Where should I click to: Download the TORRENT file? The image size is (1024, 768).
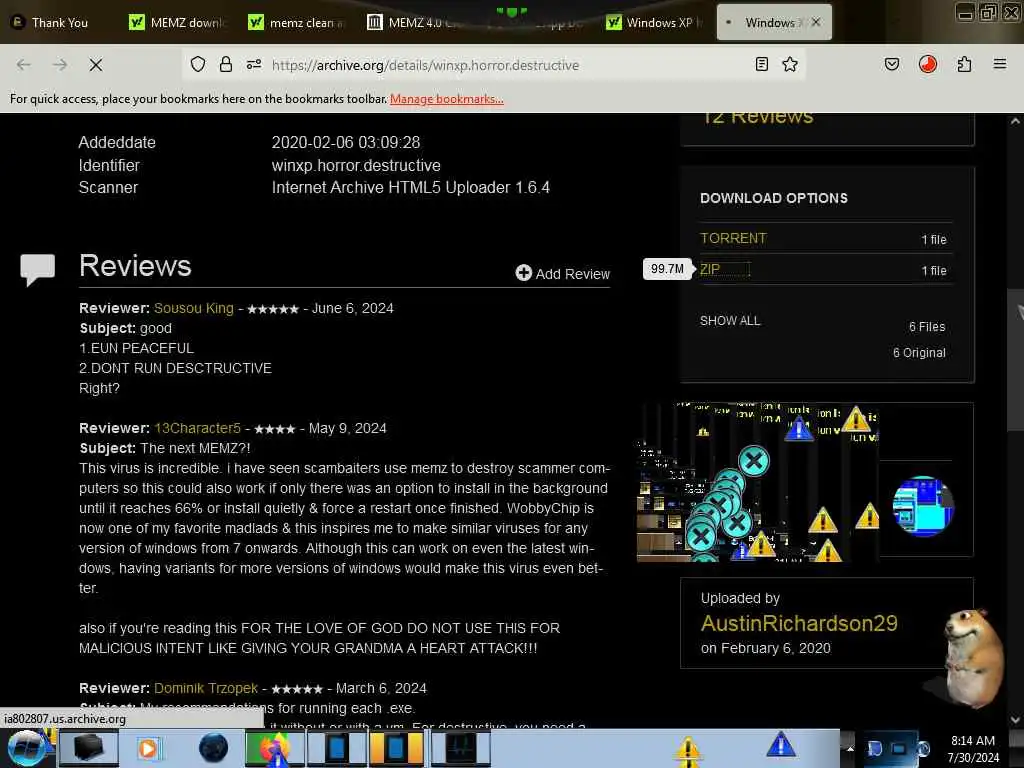pos(733,238)
